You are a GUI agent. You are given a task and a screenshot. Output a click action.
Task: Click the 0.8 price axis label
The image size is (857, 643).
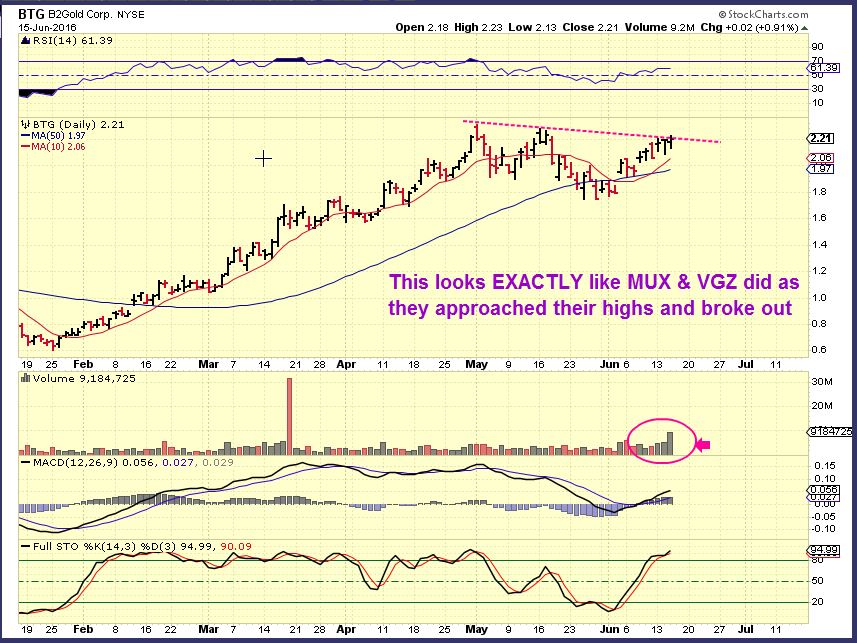click(x=819, y=324)
